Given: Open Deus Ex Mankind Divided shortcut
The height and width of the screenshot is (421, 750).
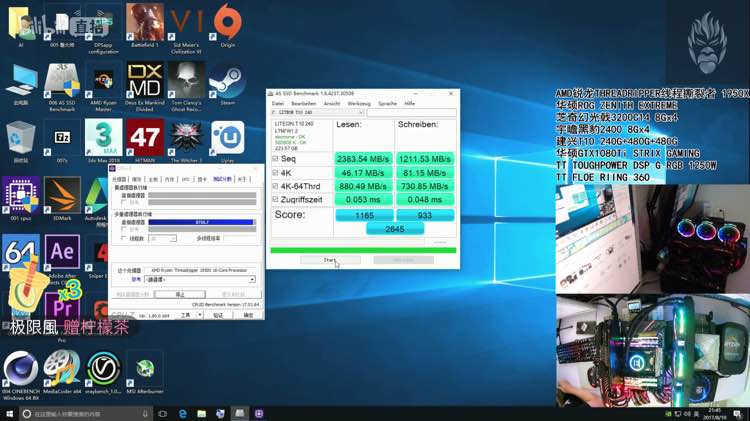Looking at the screenshot, I should (x=144, y=87).
